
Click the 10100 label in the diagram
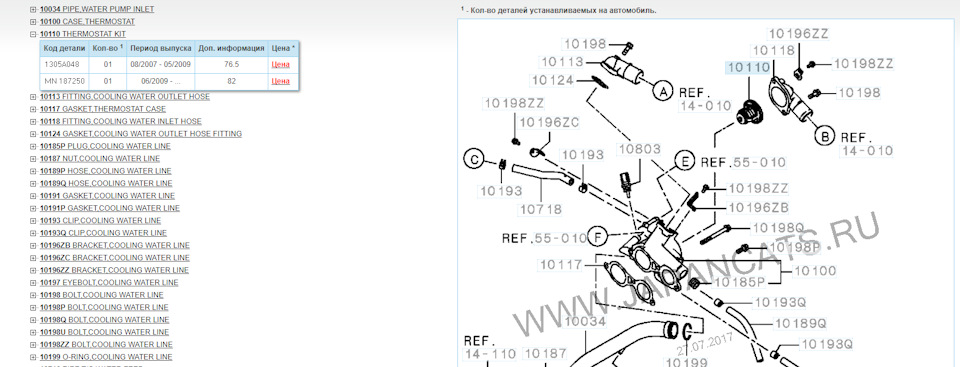coord(815,270)
